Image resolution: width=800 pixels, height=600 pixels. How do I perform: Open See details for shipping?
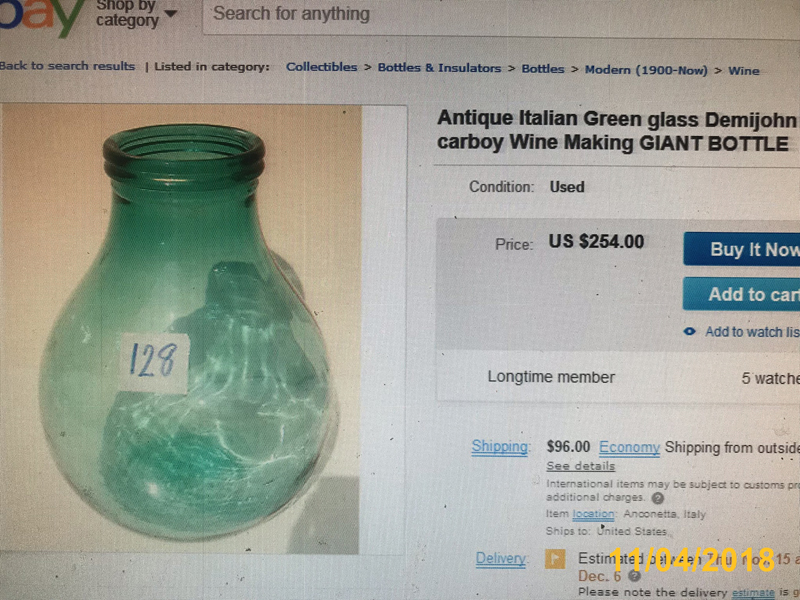pyautogui.click(x=581, y=466)
